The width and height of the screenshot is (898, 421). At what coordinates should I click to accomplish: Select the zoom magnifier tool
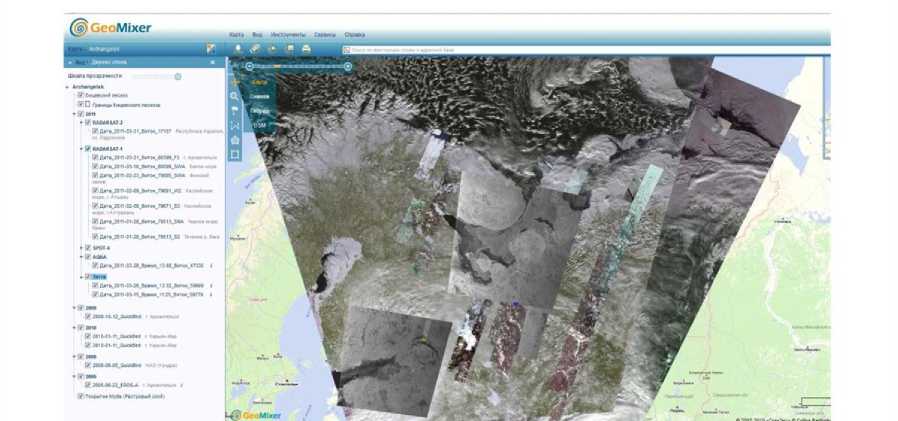tap(234, 96)
